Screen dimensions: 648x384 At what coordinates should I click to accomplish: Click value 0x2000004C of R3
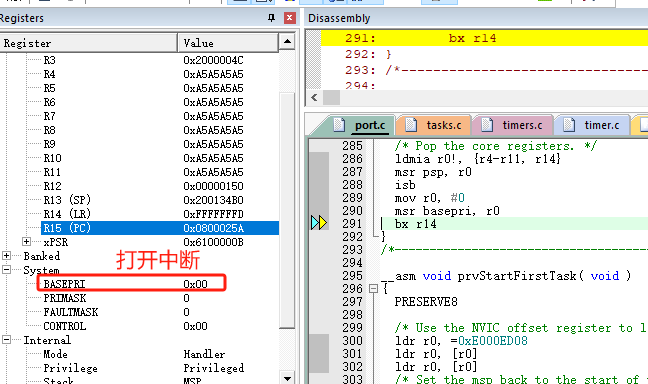coord(213,60)
